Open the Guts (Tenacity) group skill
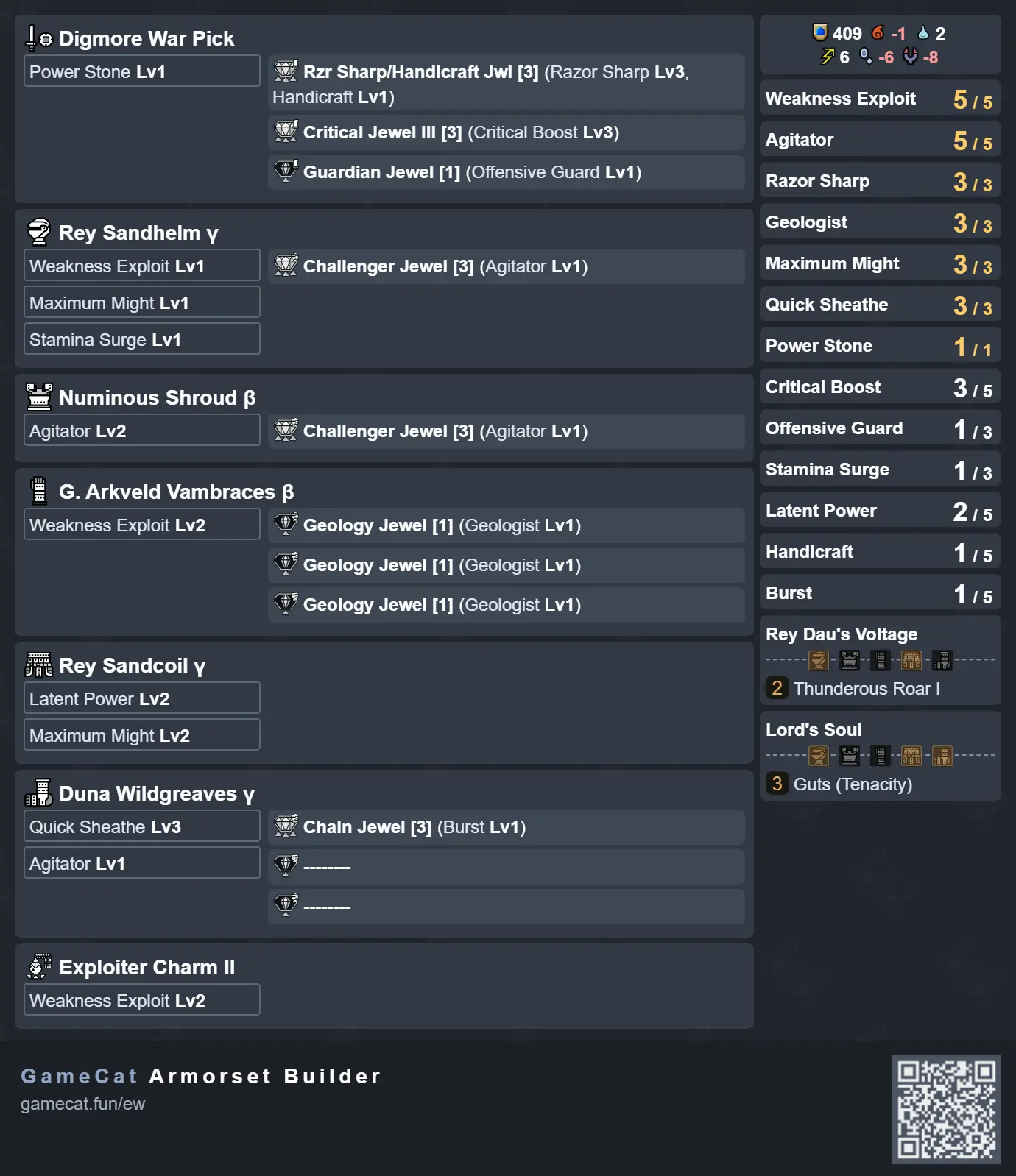 (852, 784)
